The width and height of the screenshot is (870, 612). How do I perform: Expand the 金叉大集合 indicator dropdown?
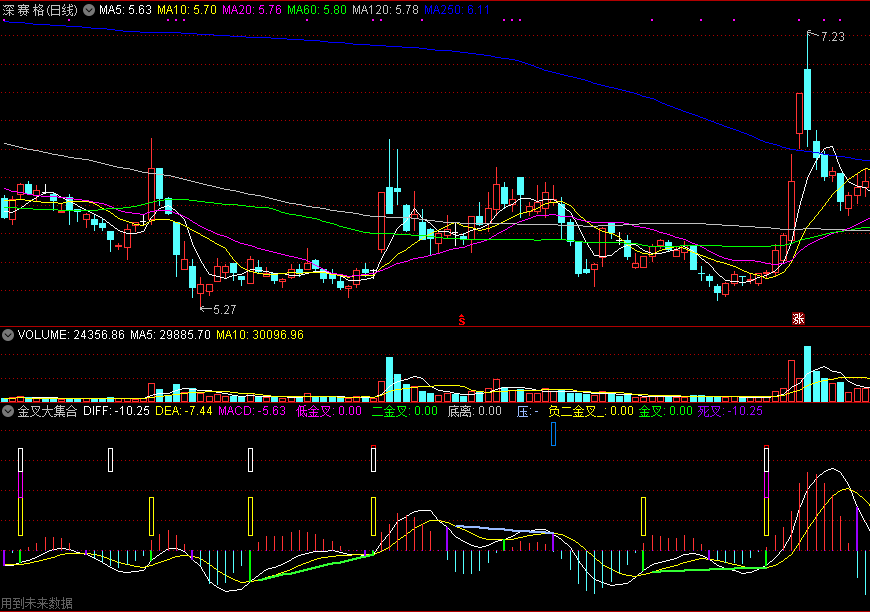[8, 411]
